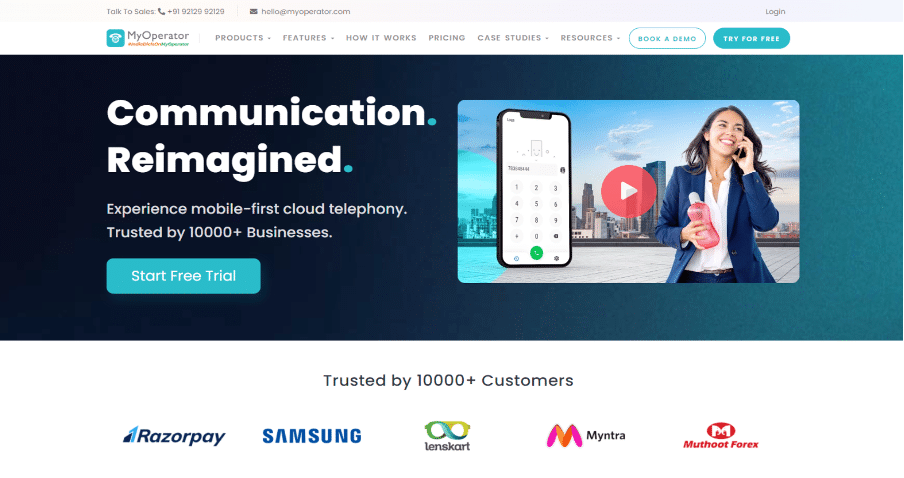Click the Muthoot Forex logo

coord(721,436)
